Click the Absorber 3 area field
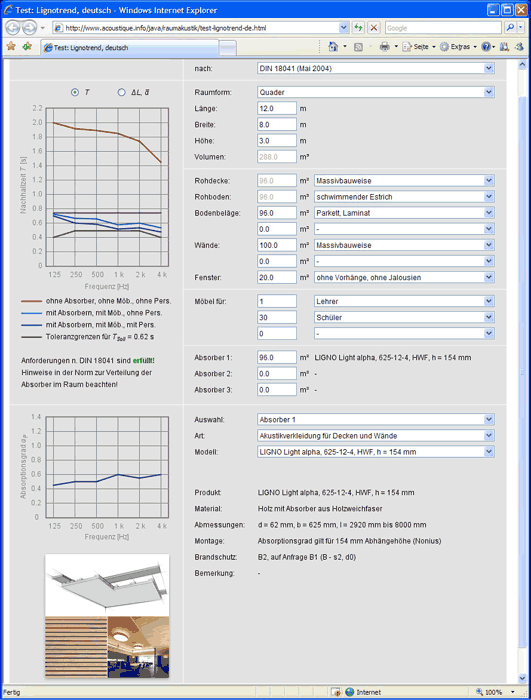This screenshot has width=531, height=700. pyautogui.click(x=277, y=390)
